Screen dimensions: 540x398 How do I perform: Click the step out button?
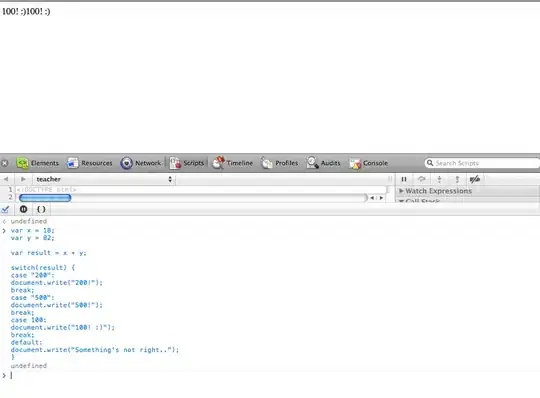(457, 179)
